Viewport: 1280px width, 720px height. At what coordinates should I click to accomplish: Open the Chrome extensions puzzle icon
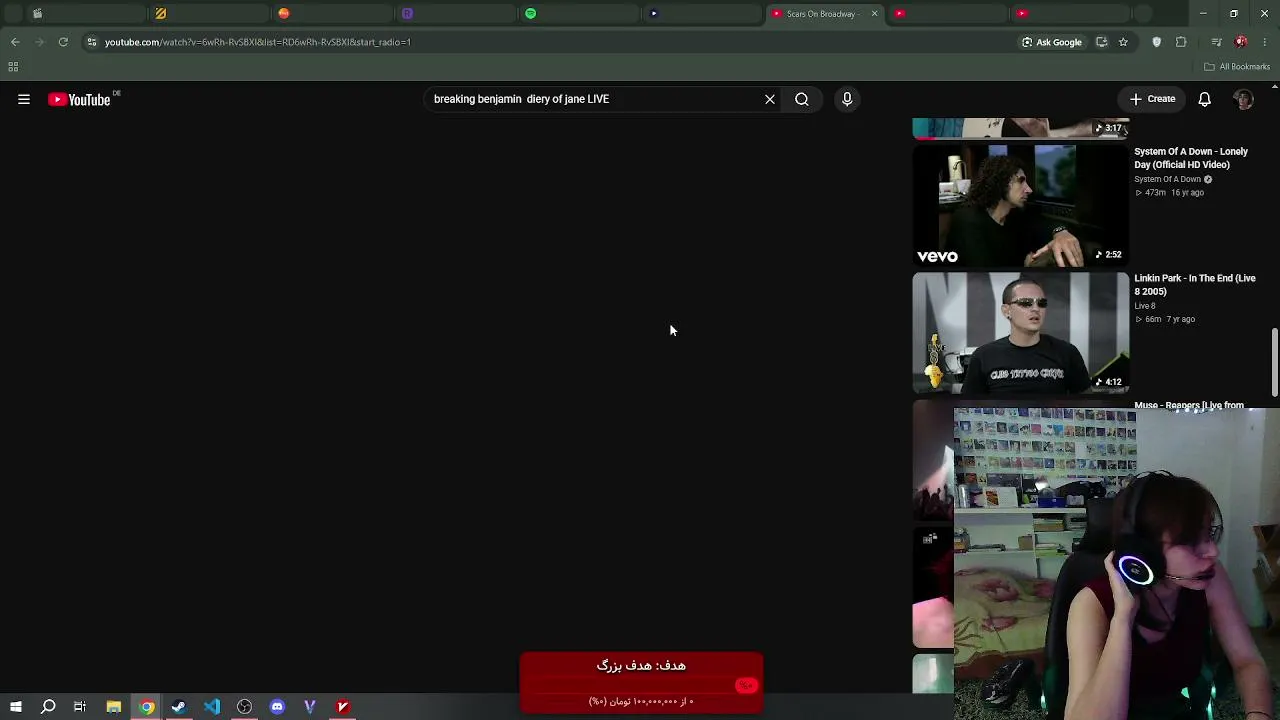click(1181, 42)
